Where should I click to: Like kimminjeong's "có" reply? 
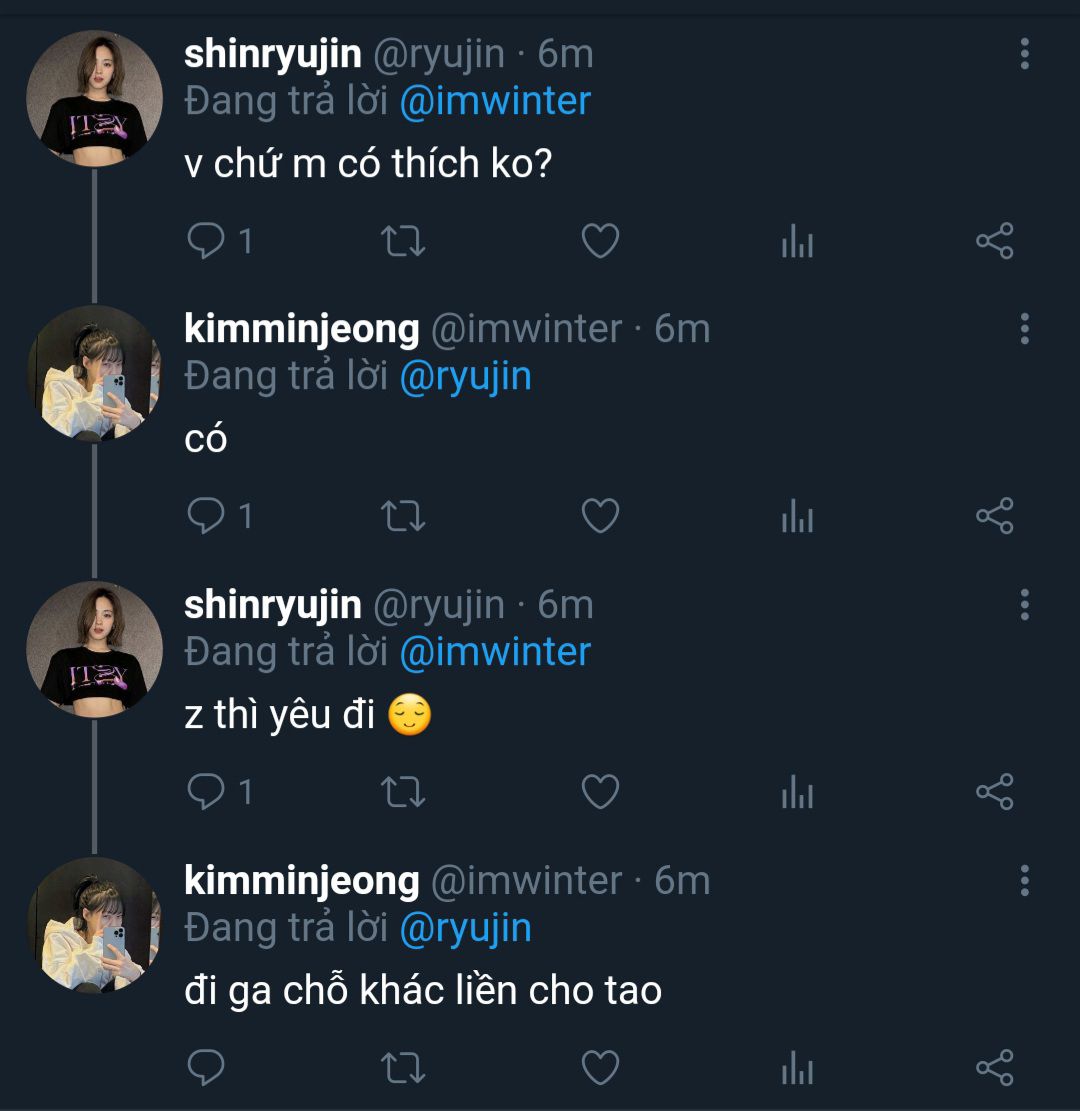(600, 516)
